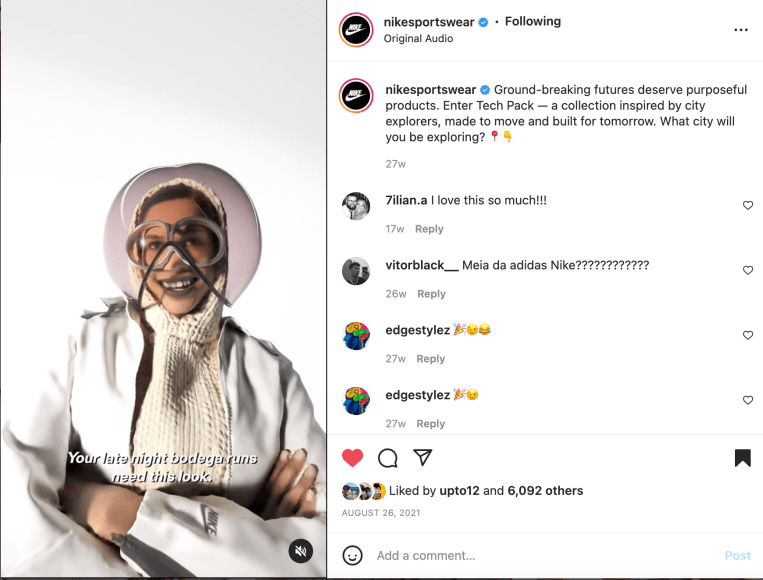Reply to vitorblack__'s comment
The width and height of the screenshot is (763, 580).
(431, 294)
